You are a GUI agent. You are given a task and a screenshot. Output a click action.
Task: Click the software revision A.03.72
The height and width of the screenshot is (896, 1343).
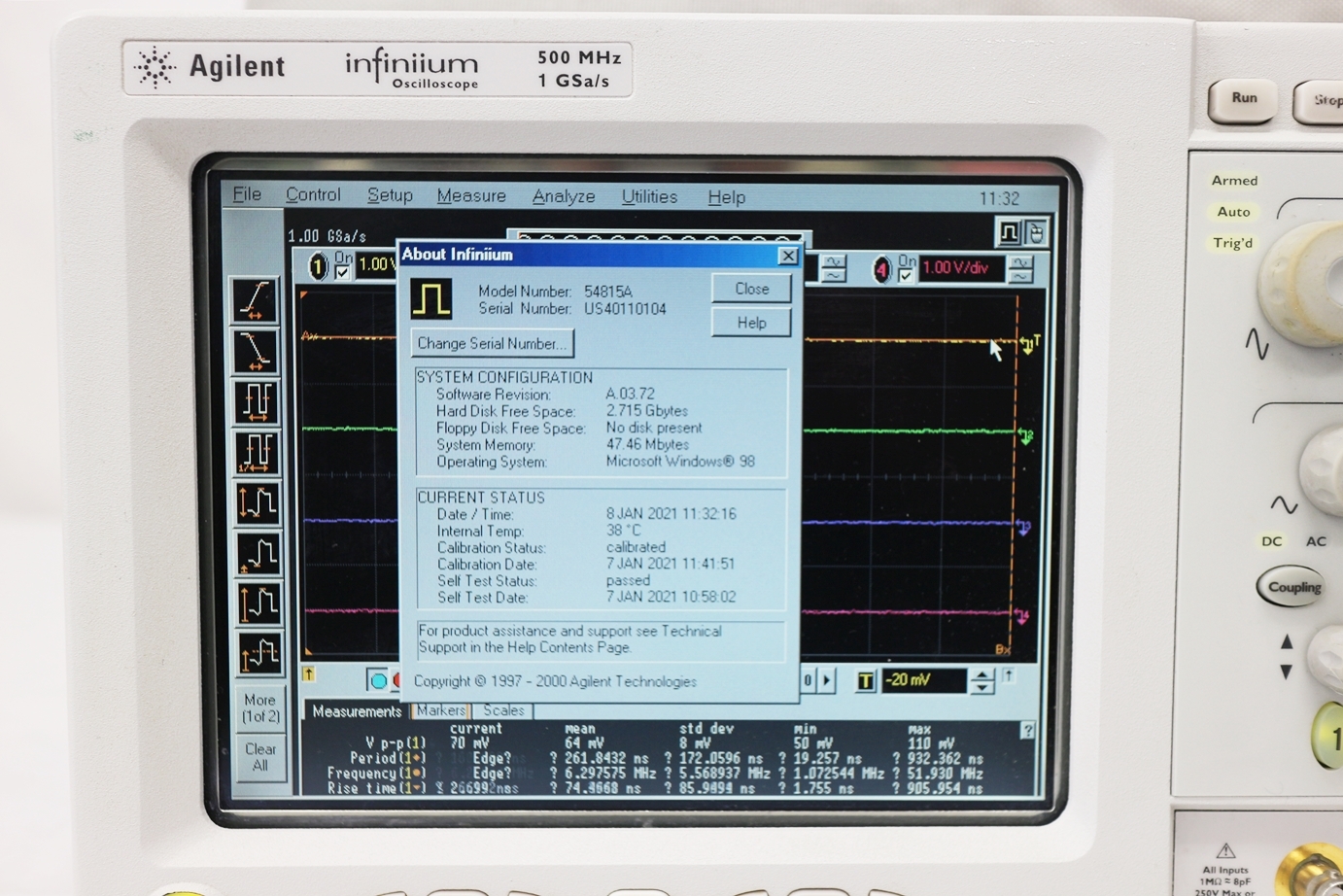pos(630,394)
